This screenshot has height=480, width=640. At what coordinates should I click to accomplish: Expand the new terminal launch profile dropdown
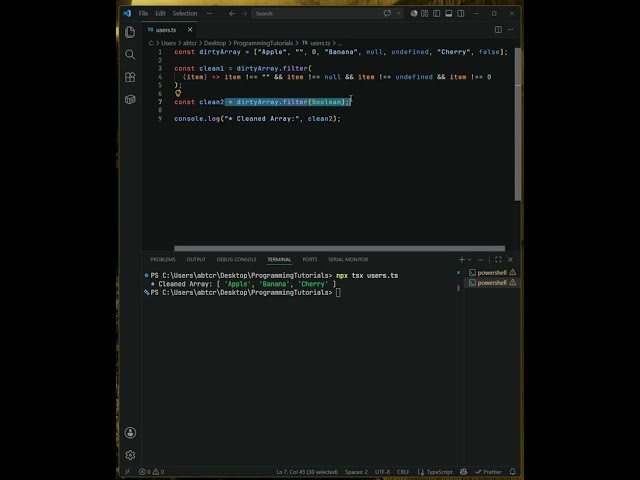[x=469, y=260]
